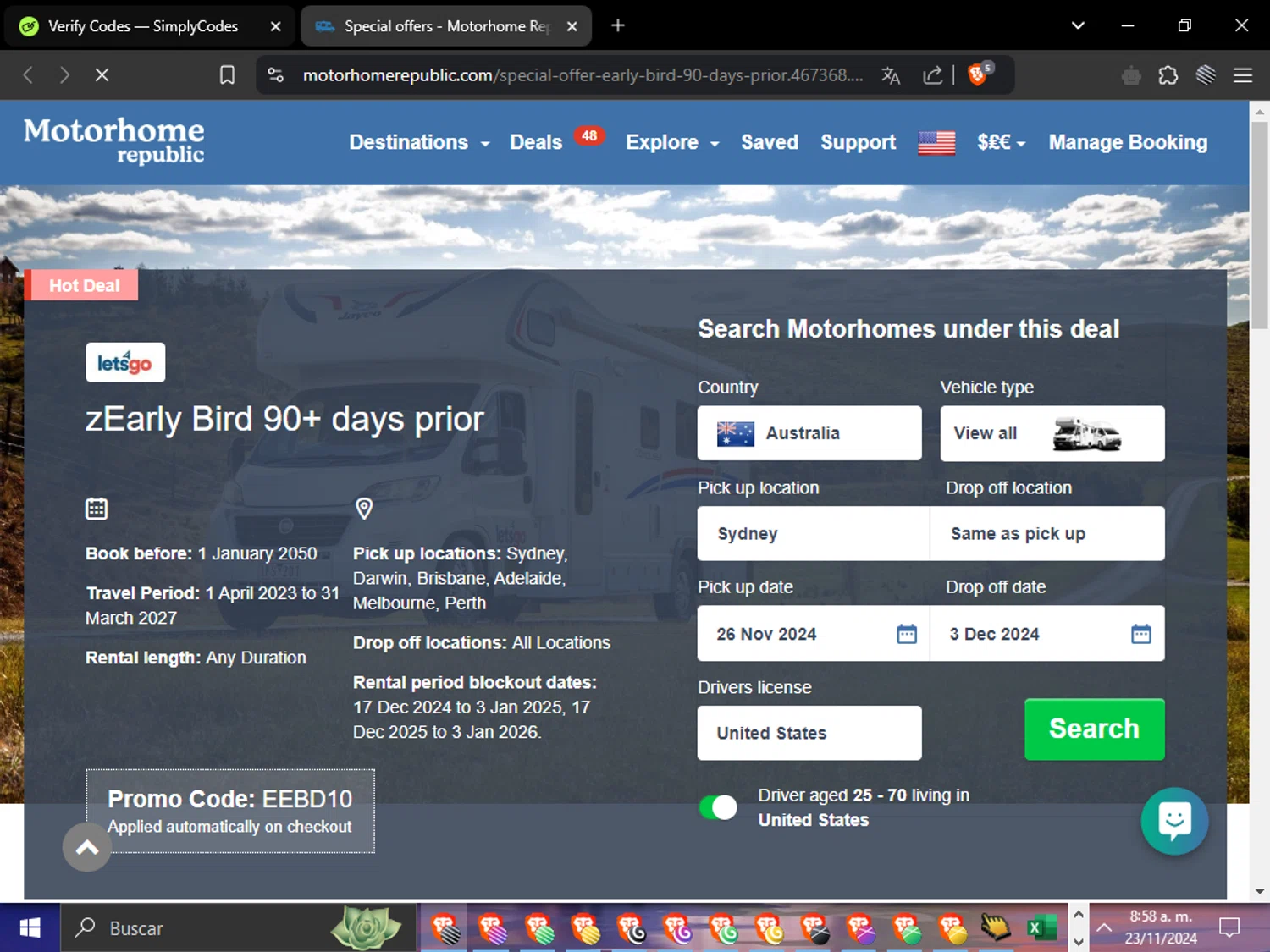Close the Verify Codes tab
The image size is (1270, 952).
(275, 26)
